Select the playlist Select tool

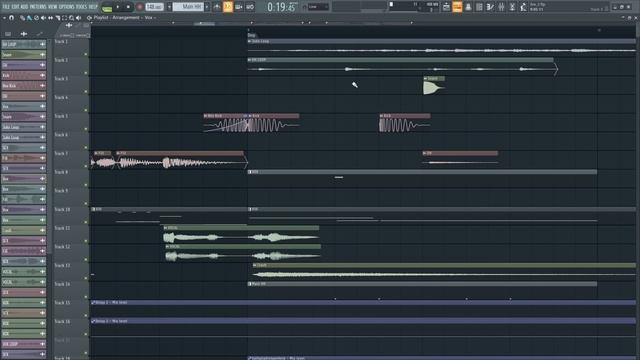[x=64, y=18]
